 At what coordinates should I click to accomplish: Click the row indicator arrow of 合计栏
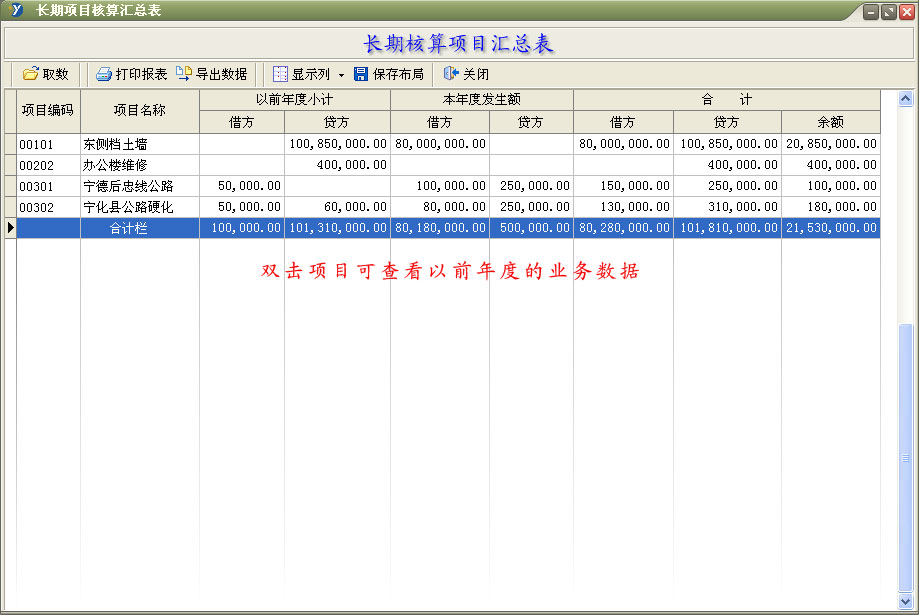11,227
